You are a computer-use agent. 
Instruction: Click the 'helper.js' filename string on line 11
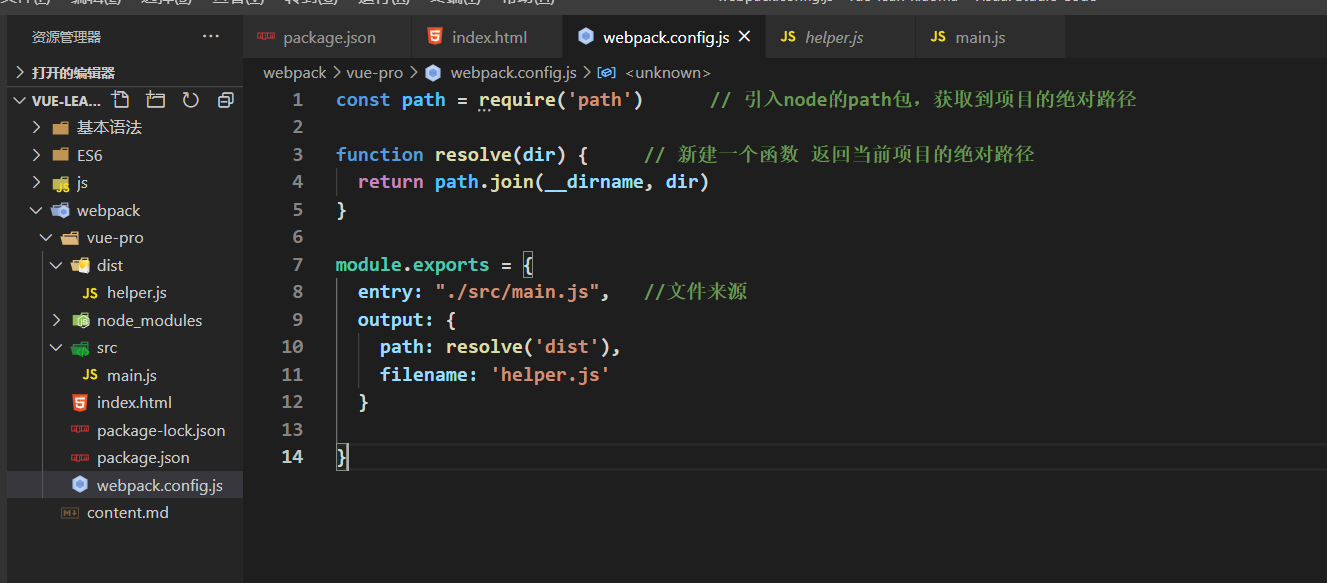pyautogui.click(x=550, y=375)
